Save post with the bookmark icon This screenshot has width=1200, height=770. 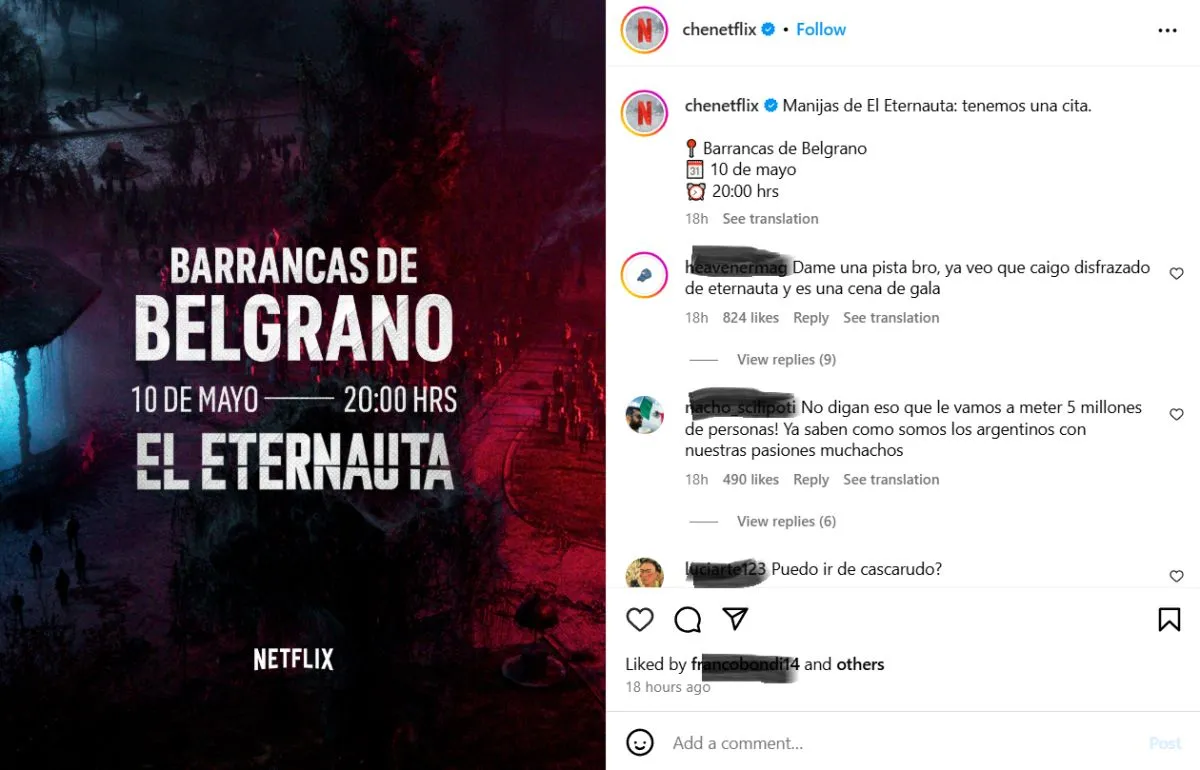click(x=1169, y=620)
